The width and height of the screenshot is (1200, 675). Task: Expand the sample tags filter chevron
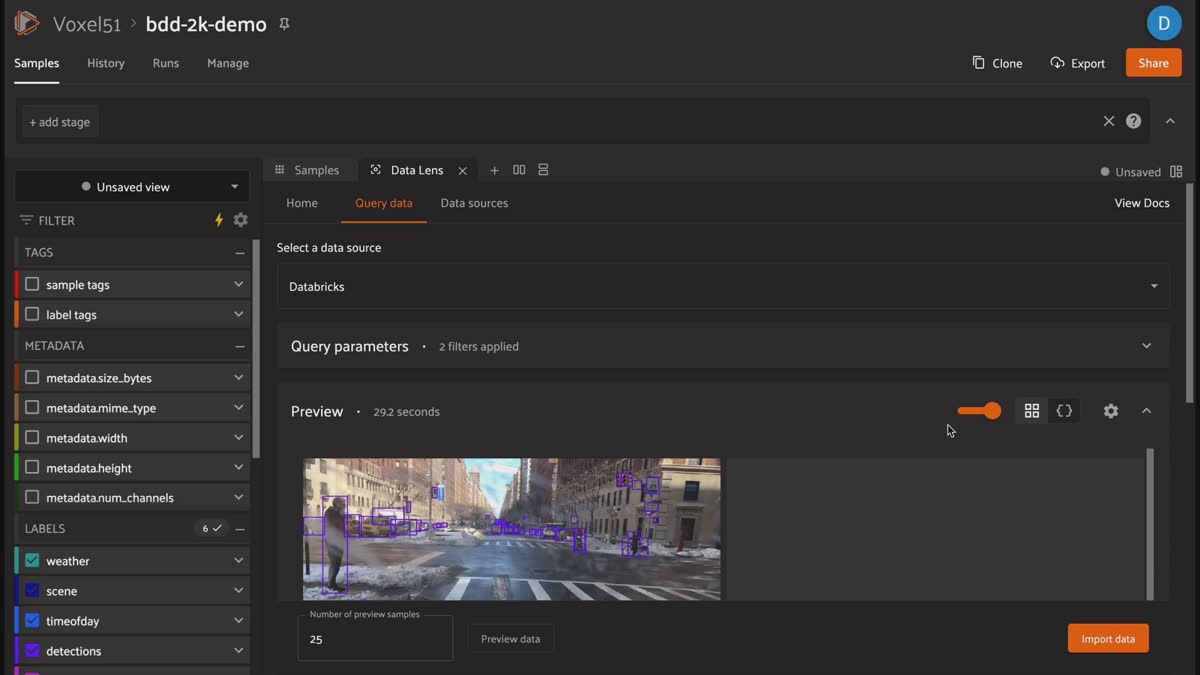point(238,284)
